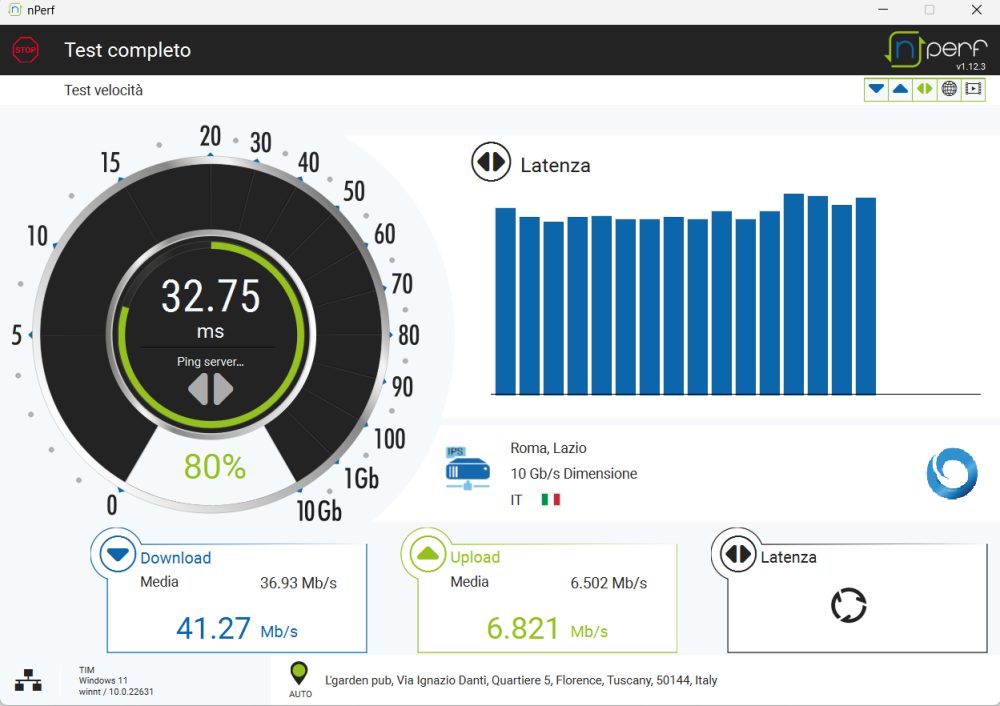Image resolution: width=1000 pixels, height=706 pixels.
Task: Click the blue swirl provider logo
Action: point(952,473)
